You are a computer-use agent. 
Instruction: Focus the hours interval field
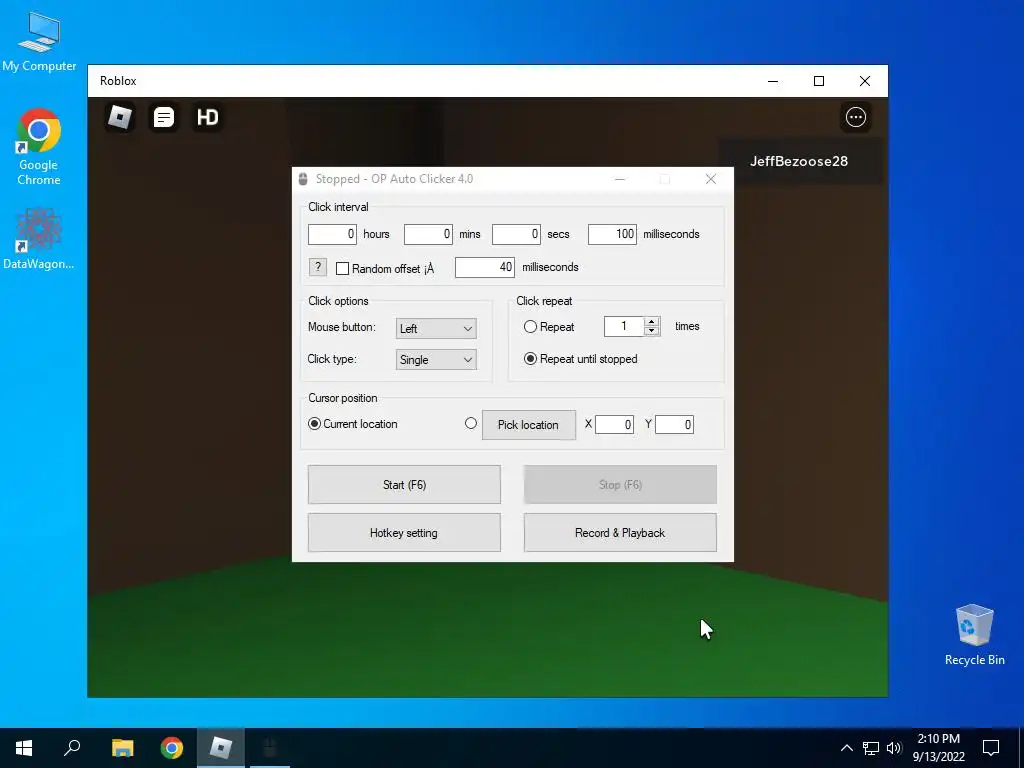332,234
